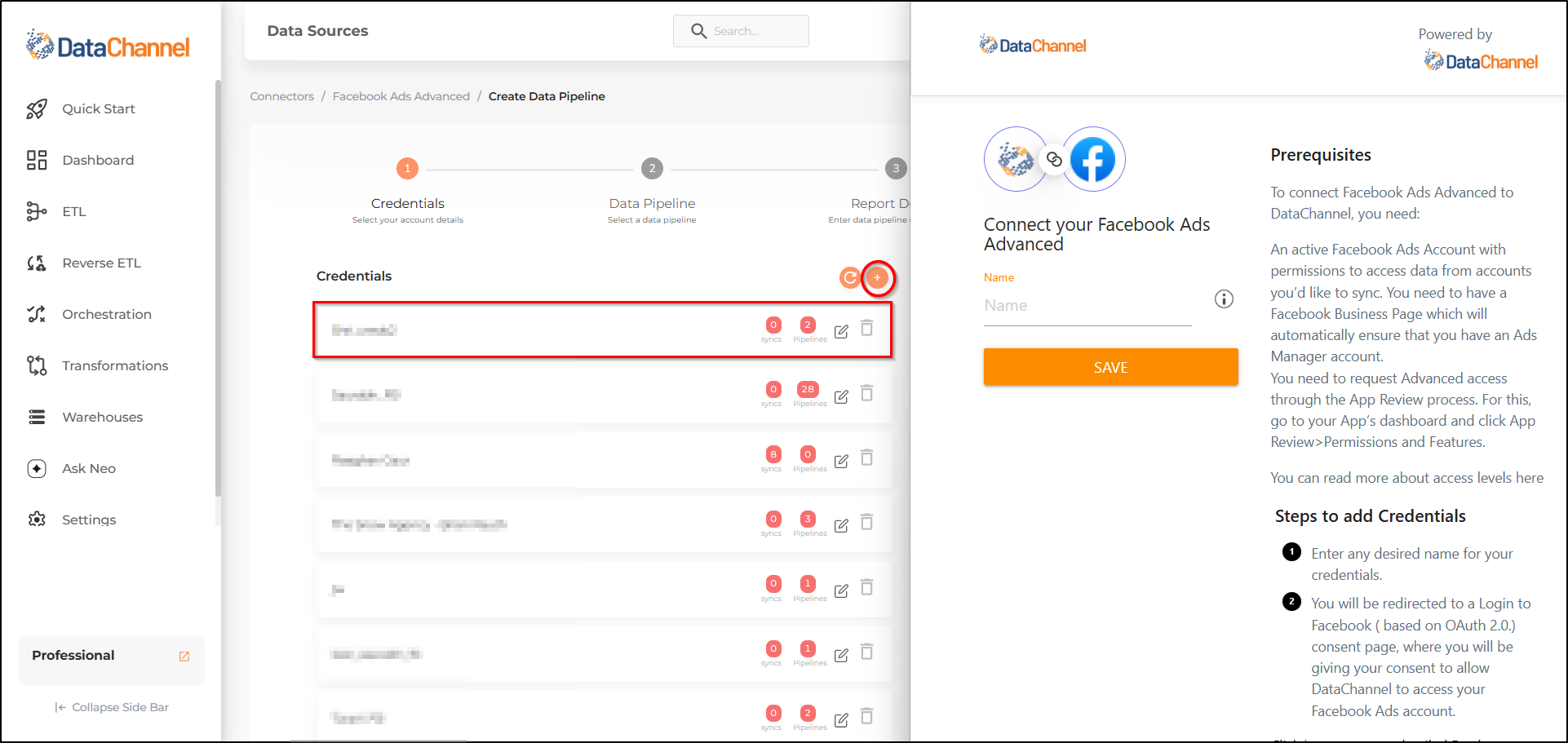Click the Connect your Facebook Ads Advanced title
Viewport: 1568px width, 743px height.
point(1096,234)
